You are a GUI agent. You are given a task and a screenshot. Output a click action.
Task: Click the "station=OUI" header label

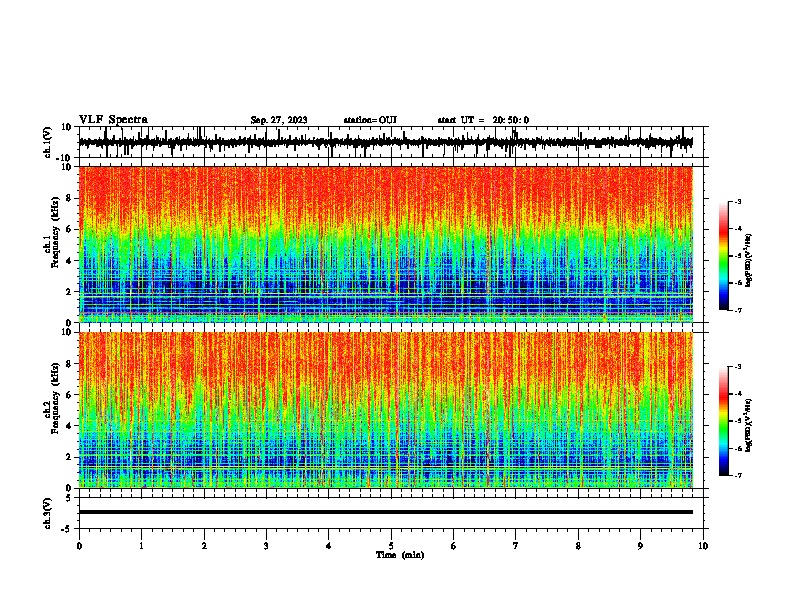(370, 120)
